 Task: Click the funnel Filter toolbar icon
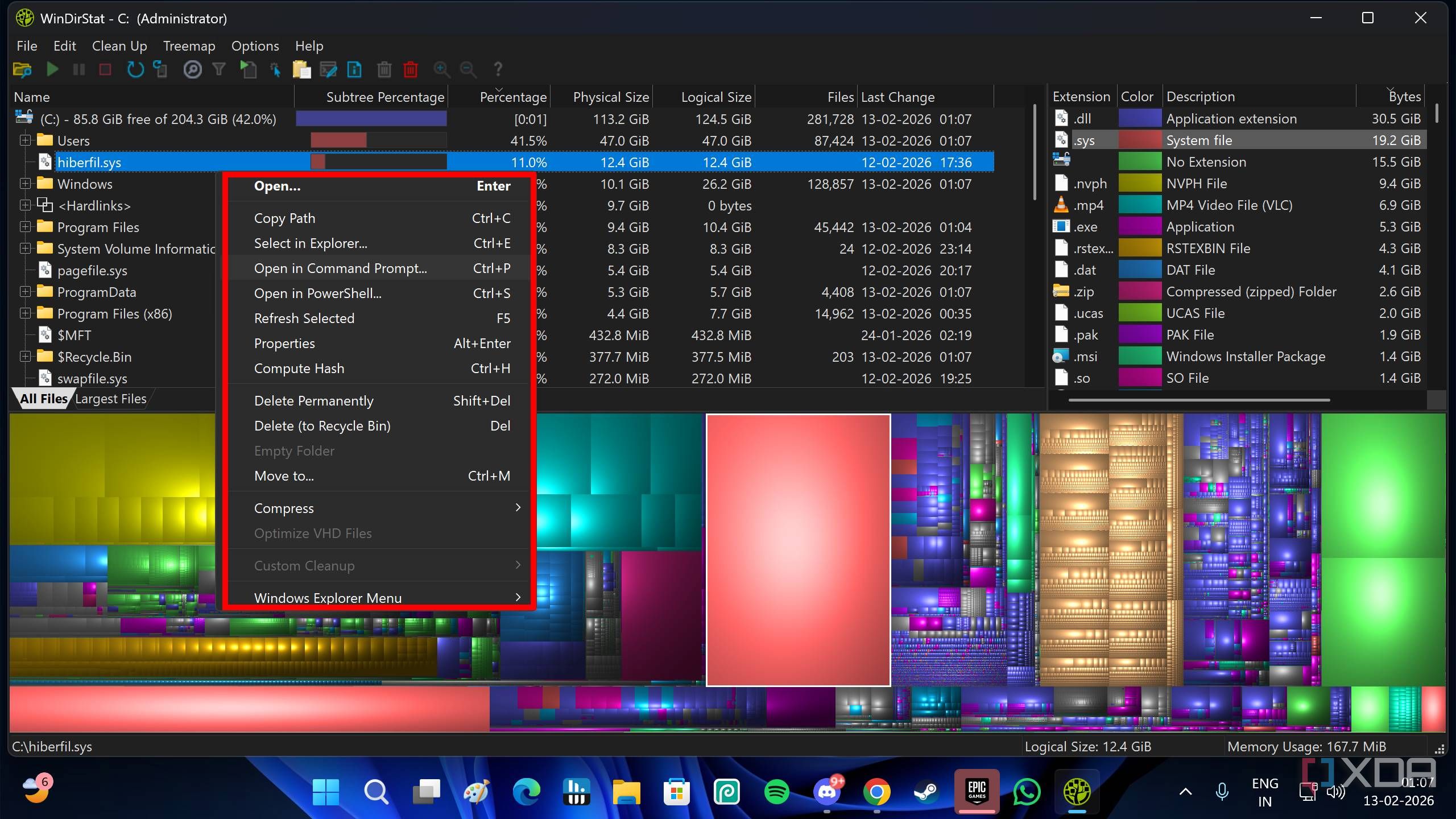tap(219, 69)
